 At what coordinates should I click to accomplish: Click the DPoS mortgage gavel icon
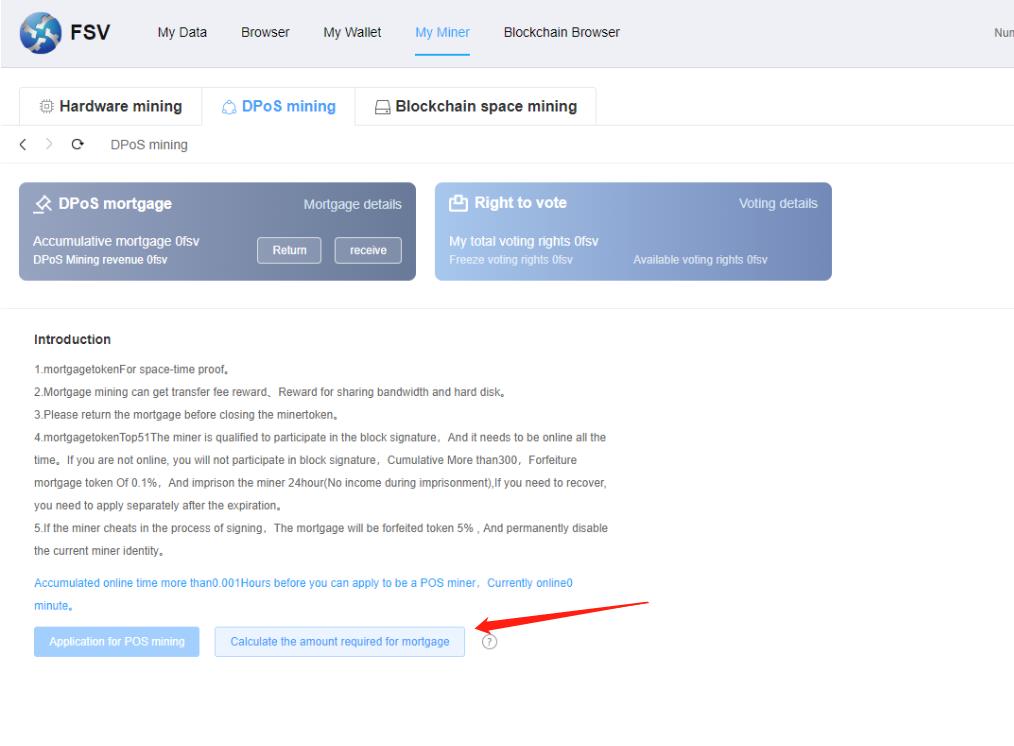coord(43,204)
